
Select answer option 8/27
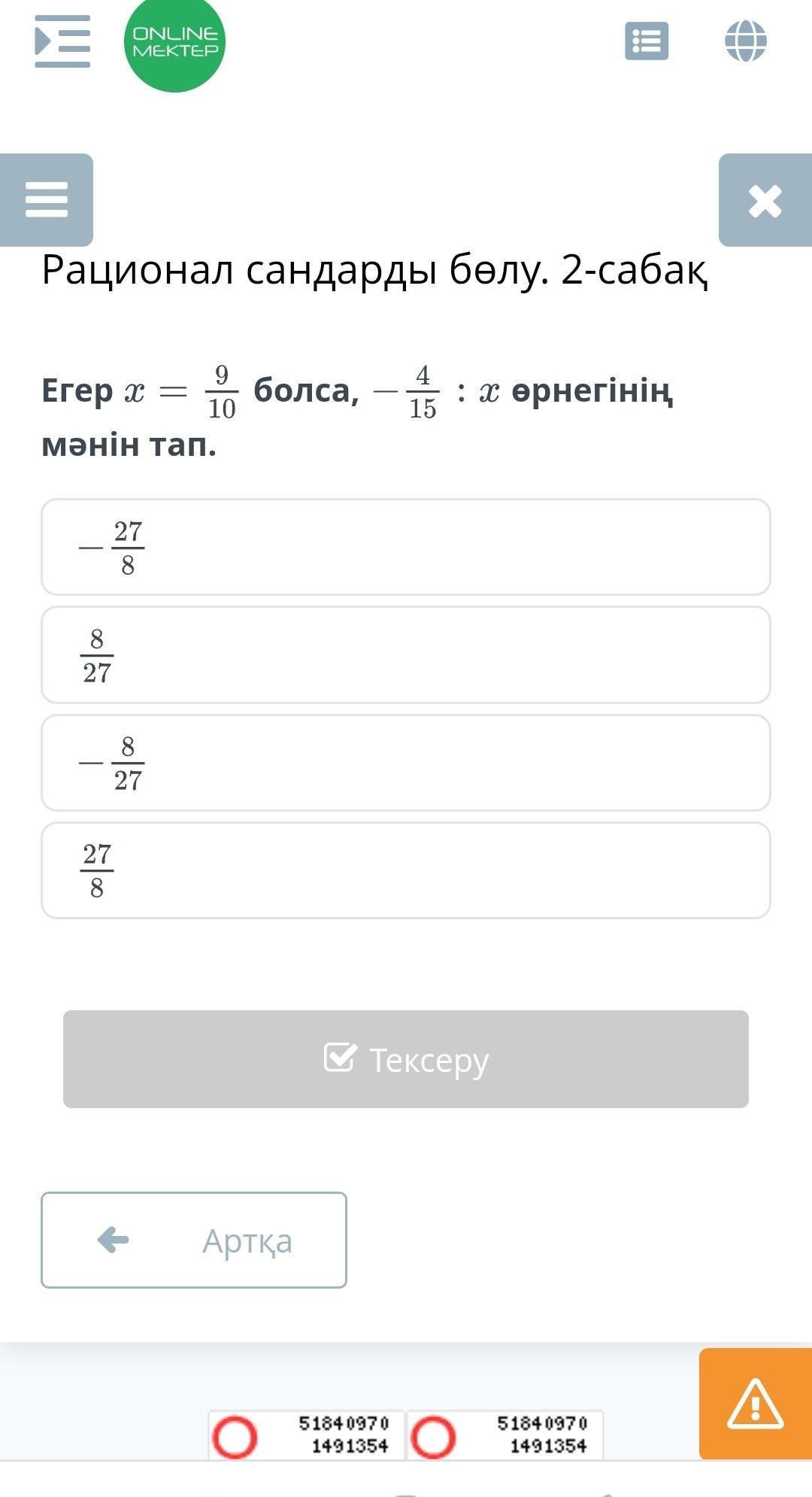coord(406,654)
